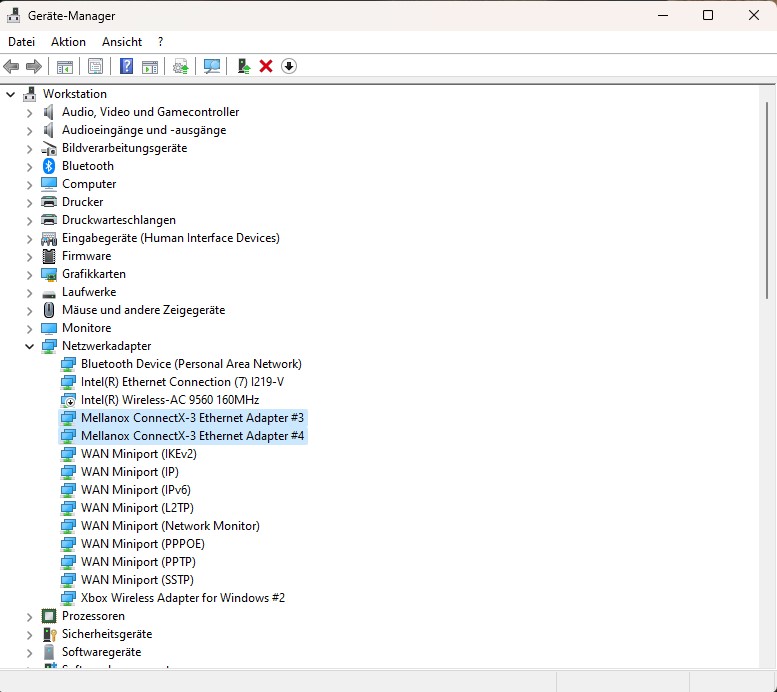Click the update driver toolbar icon
The width and height of the screenshot is (777, 692).
180,66
